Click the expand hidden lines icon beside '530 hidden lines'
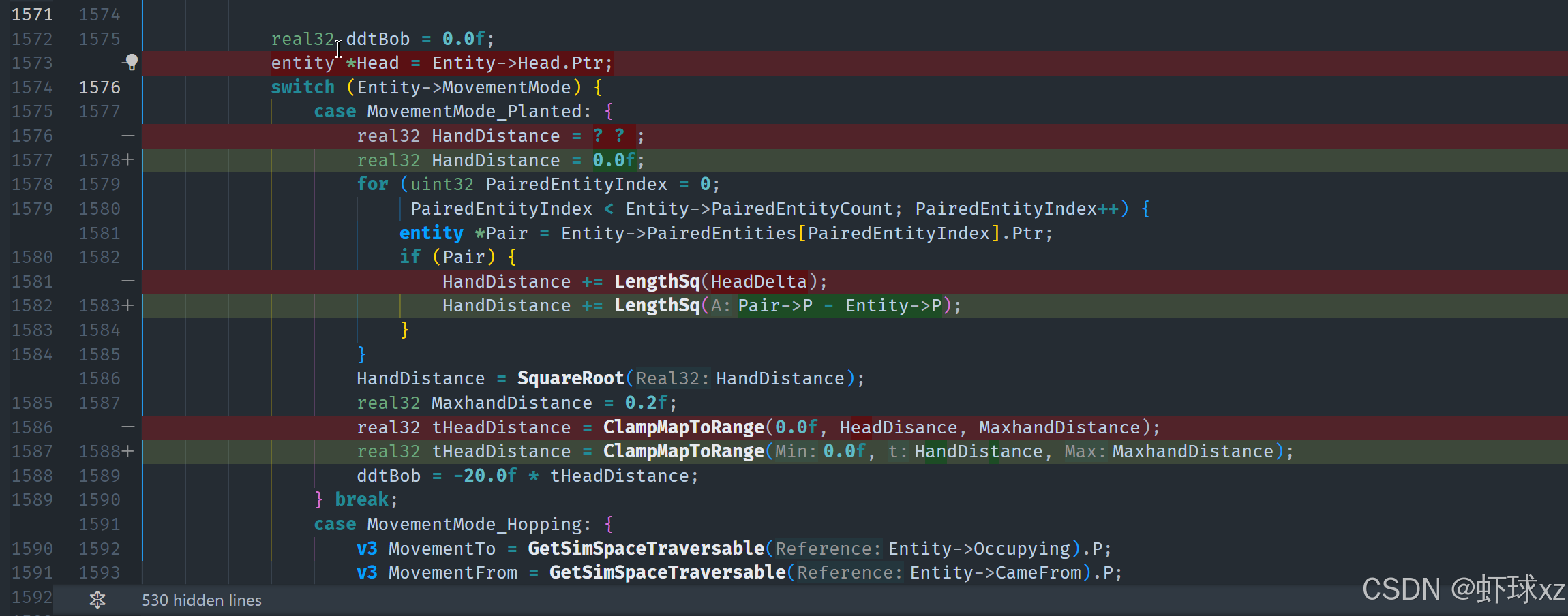This screenshot has height=616, width=1568. [97, 600]
